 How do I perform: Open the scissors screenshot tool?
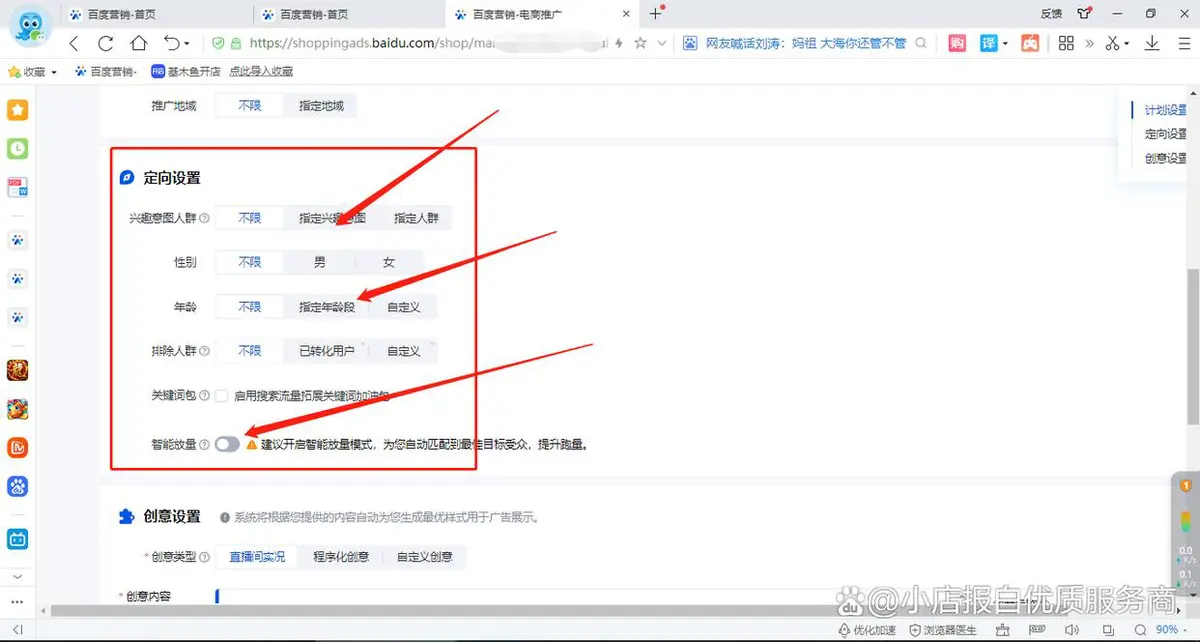(x=1111, y=43)
